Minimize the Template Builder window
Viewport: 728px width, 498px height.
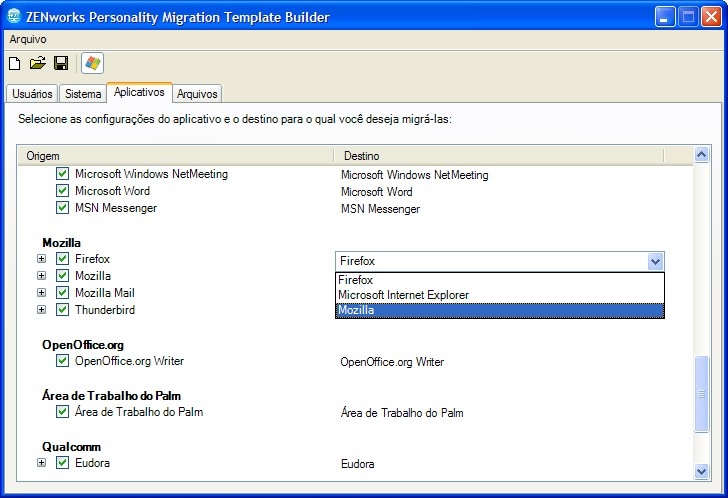665,17
